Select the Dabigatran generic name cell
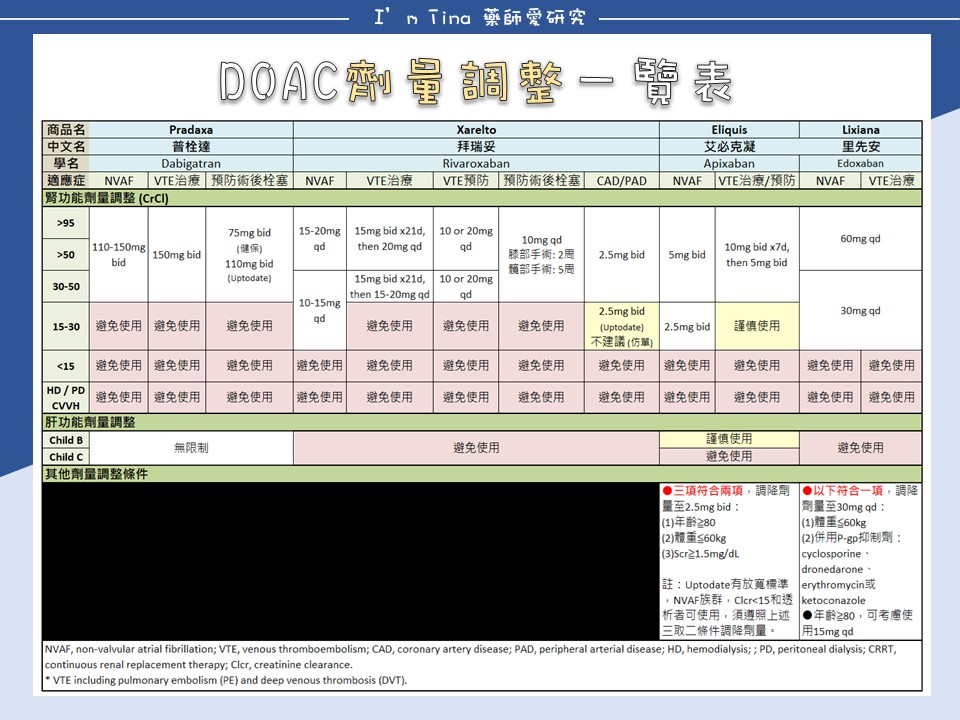This screenshot has width=960, height=720. [x=190, y=161]
